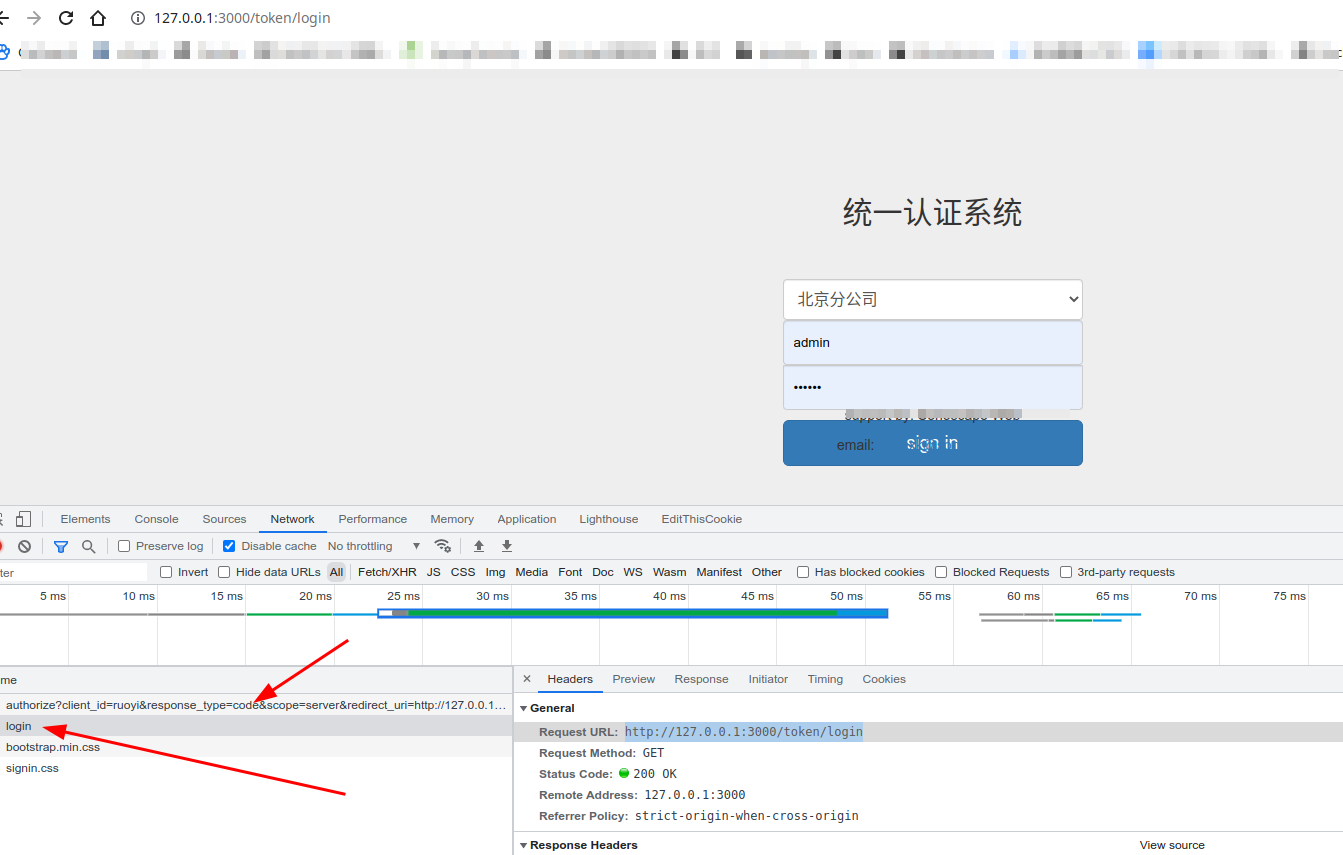Toggle the network filter bar funnel icon

point(61,546)
